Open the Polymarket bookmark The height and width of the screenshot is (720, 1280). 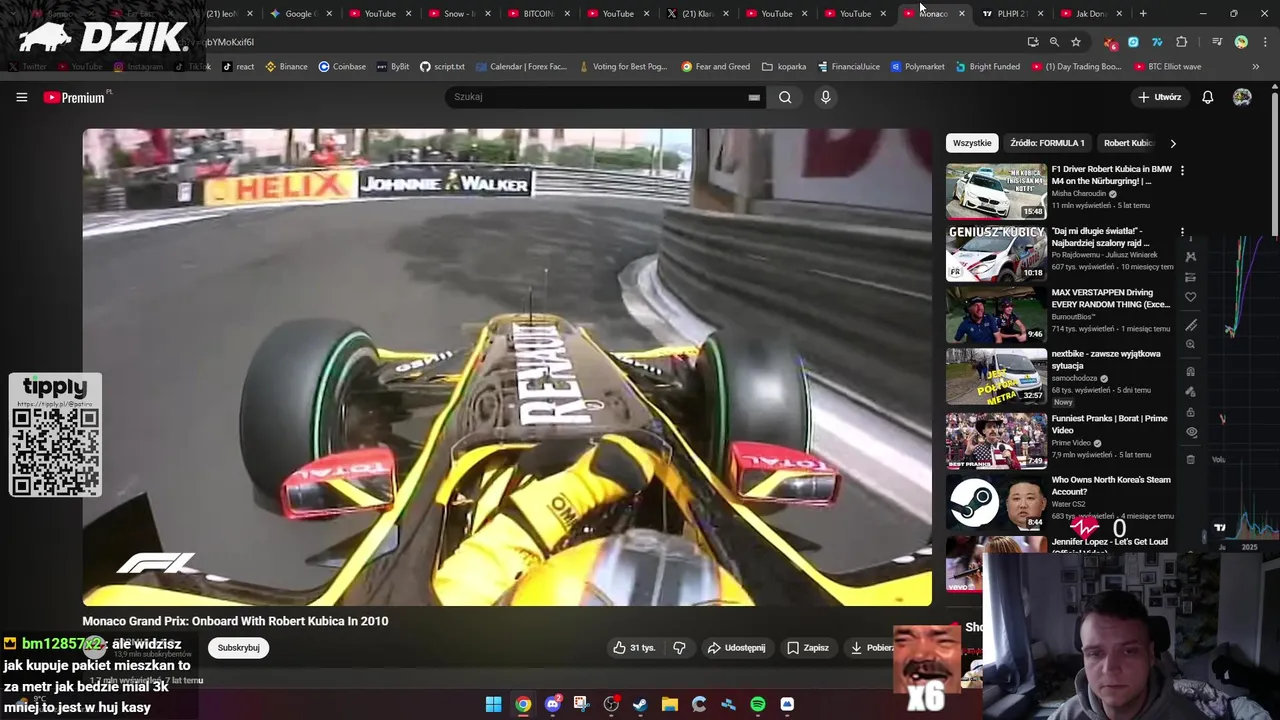(917, 67)
